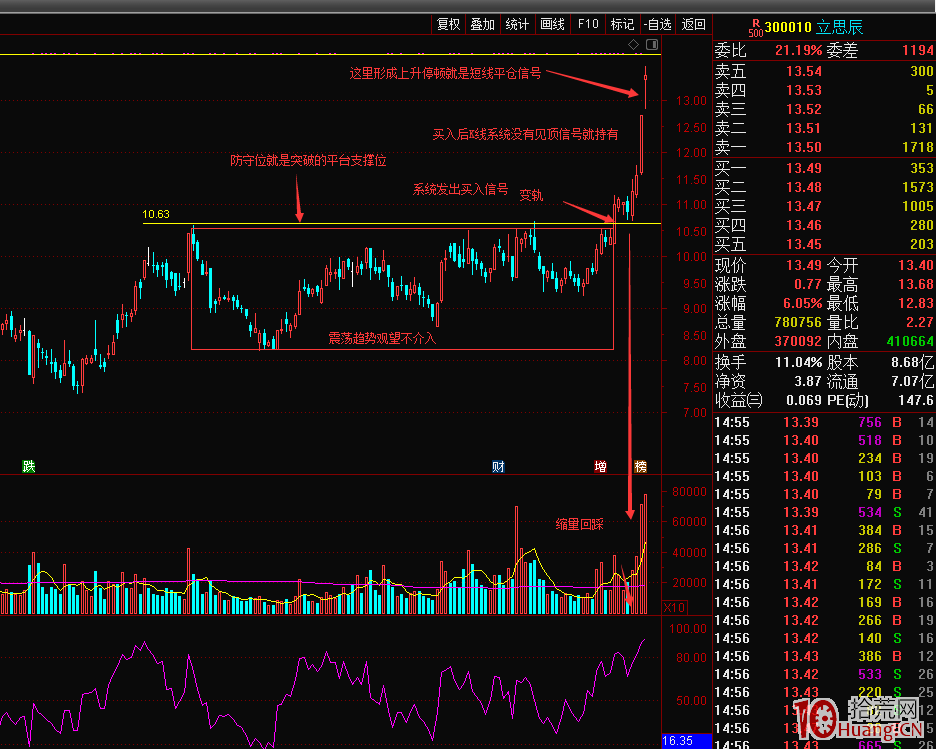Select tick trade with volume 756
This screenshot has height=749, width=936.
824,423
